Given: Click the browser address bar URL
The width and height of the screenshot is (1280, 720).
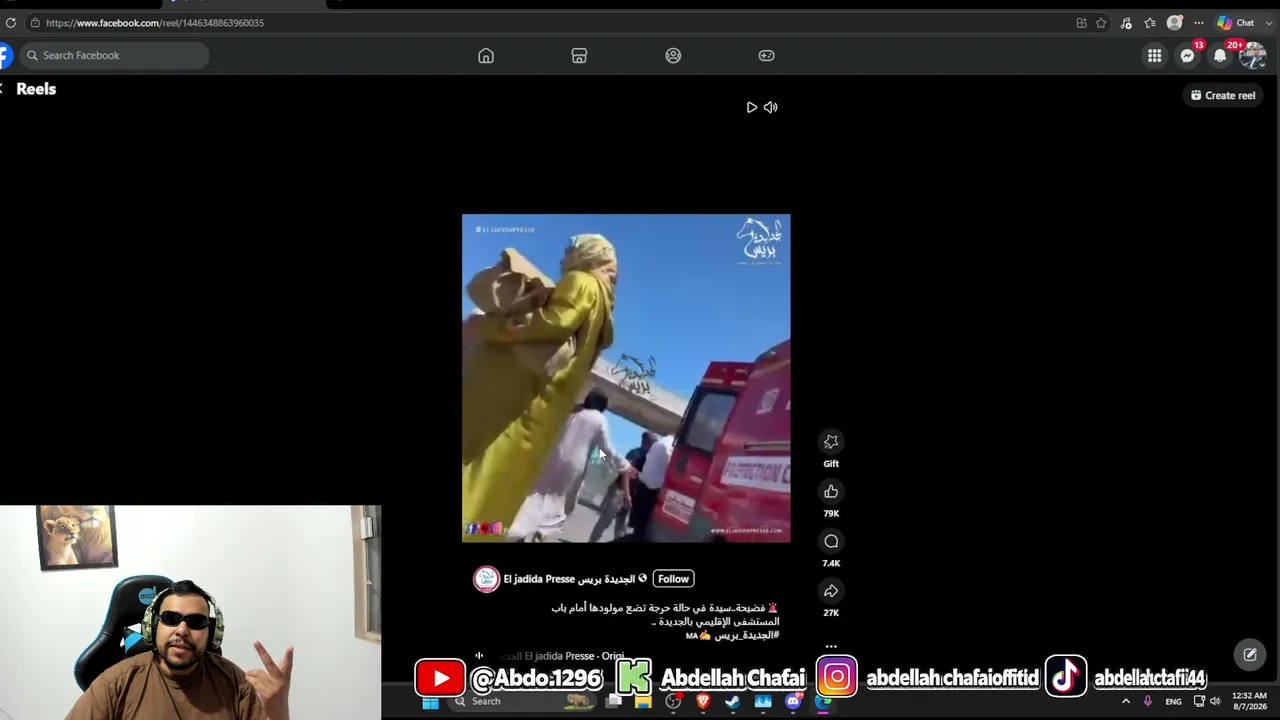Looking at the screenshot, I should click(155, 23).
